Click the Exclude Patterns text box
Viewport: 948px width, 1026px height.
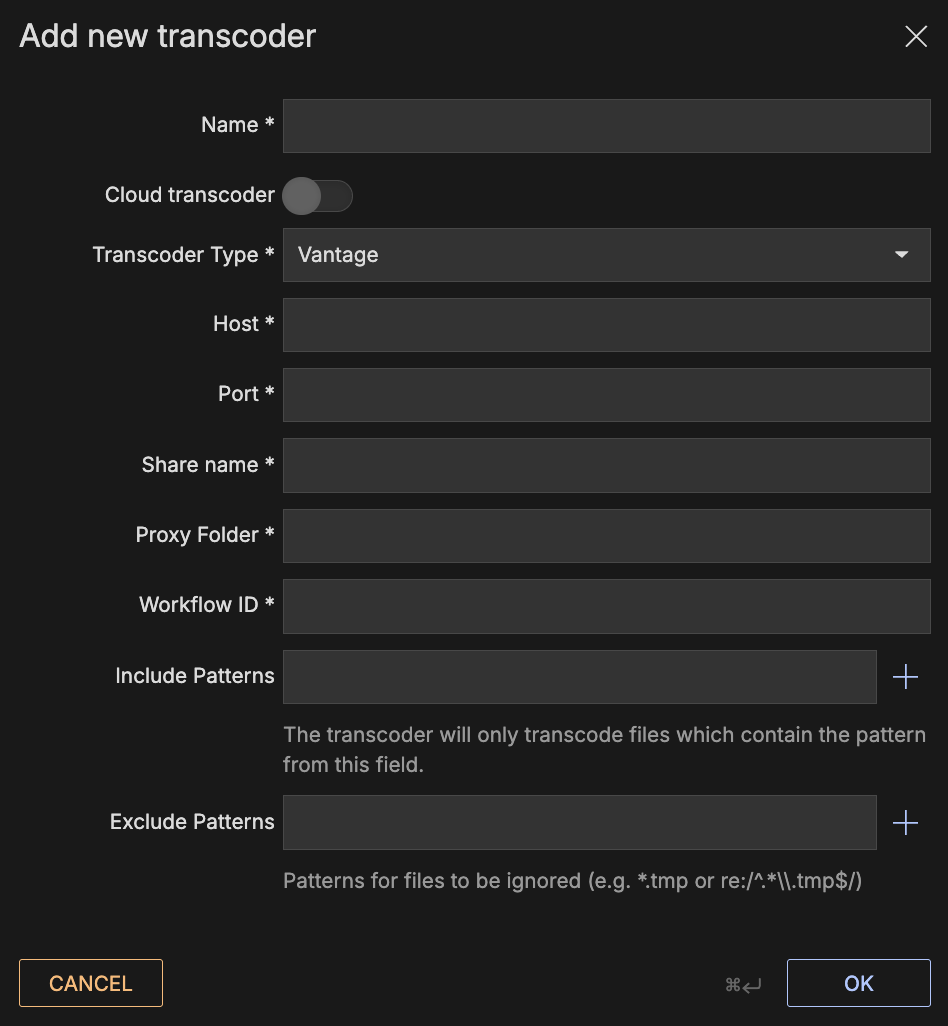579,822
